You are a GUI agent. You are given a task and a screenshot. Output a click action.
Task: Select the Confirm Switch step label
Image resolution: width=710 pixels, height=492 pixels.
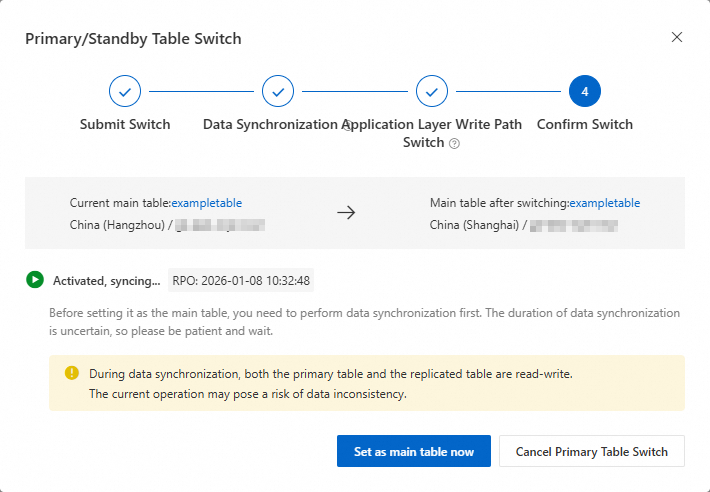[x=585, y=125]
